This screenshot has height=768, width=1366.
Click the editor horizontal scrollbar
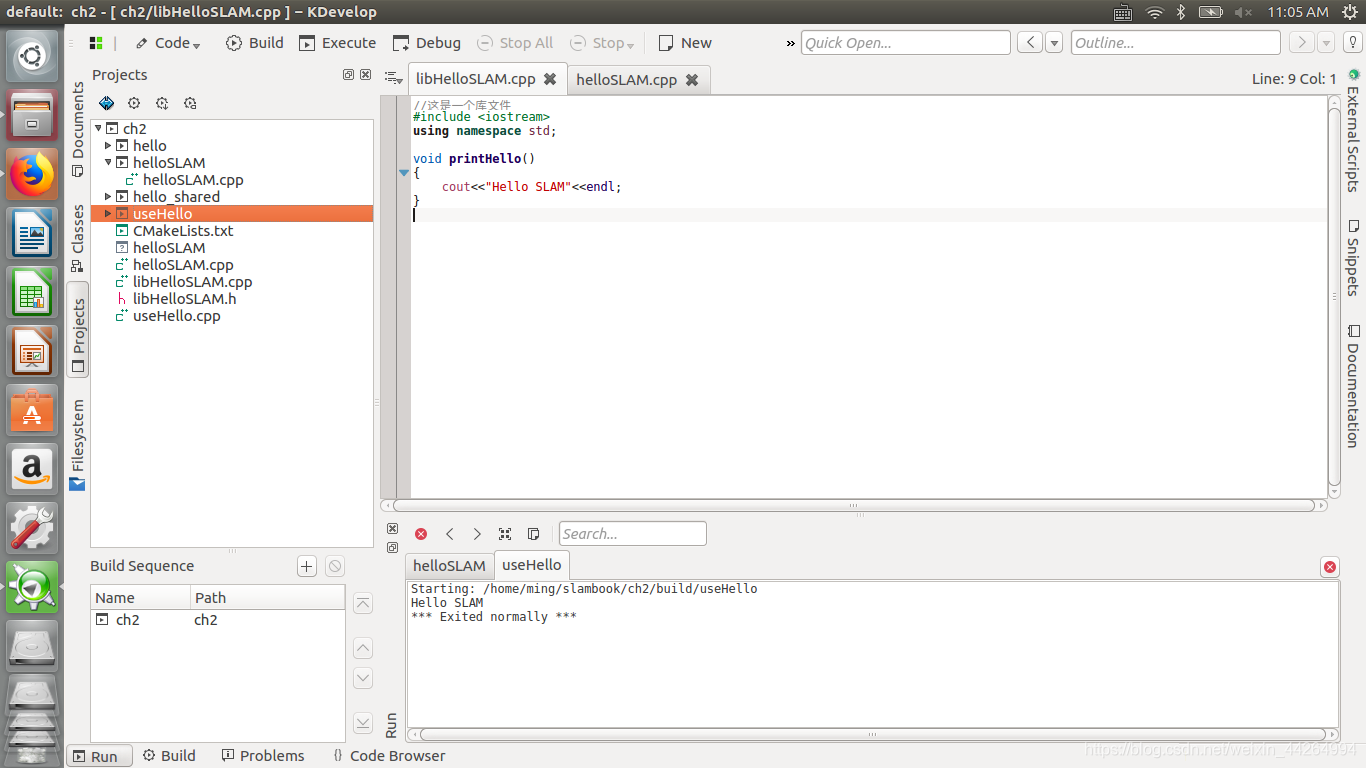[854, 506]
